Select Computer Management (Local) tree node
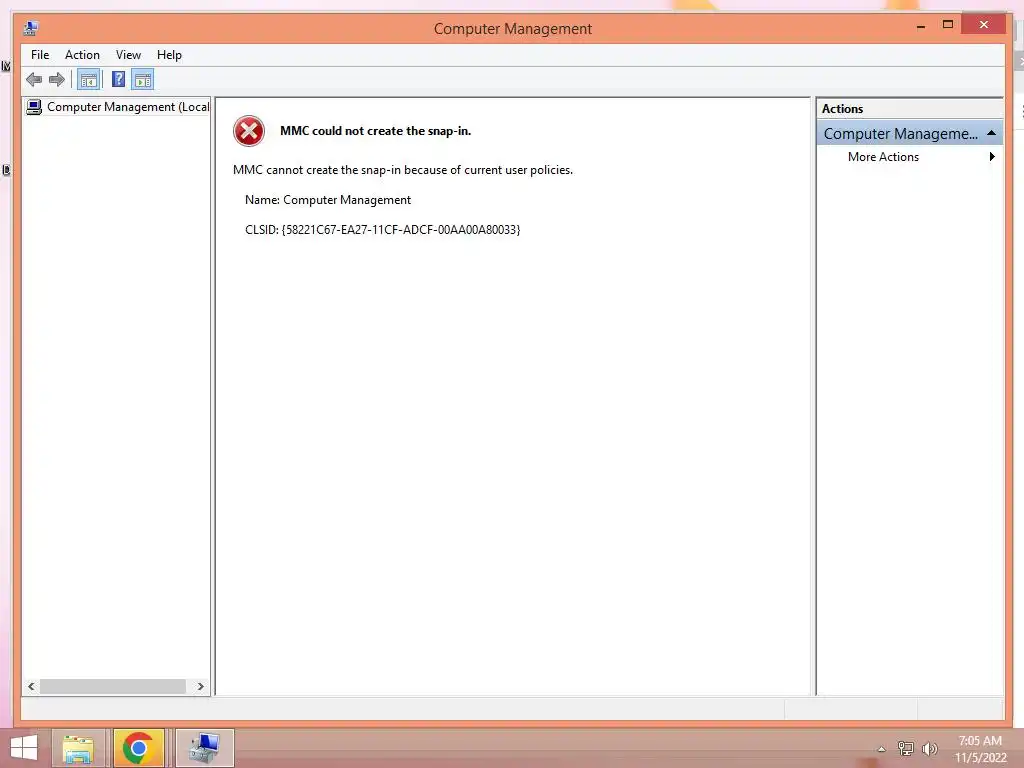This screenshot has height=768, width=1024. (118, 106)
